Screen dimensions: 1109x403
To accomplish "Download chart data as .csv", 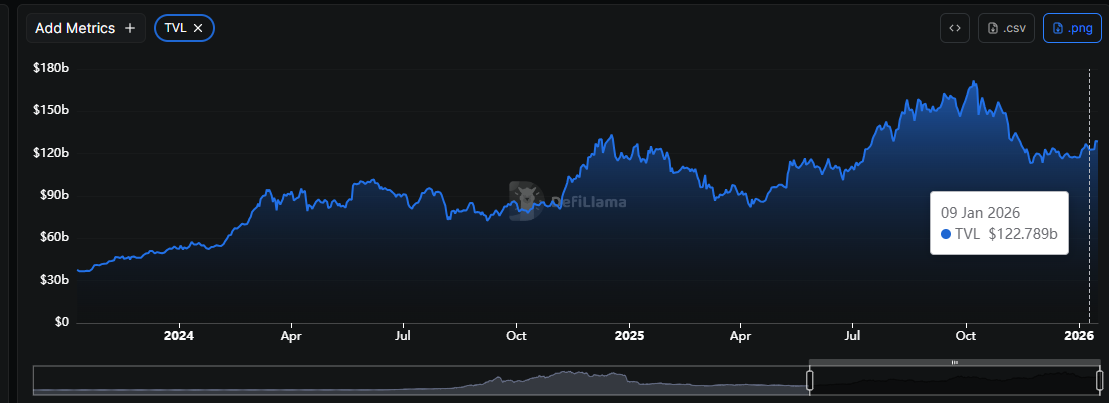I will pos(1006,28).
